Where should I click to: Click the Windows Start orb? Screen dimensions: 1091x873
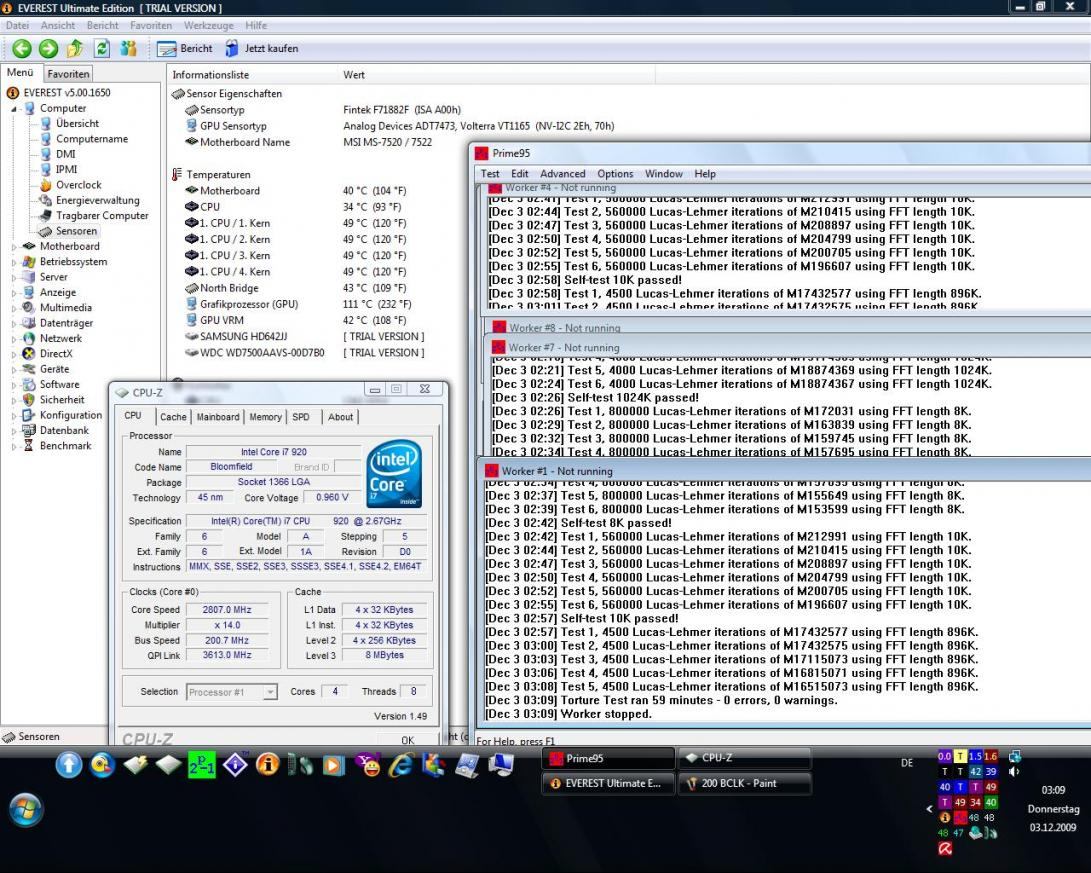26,810
